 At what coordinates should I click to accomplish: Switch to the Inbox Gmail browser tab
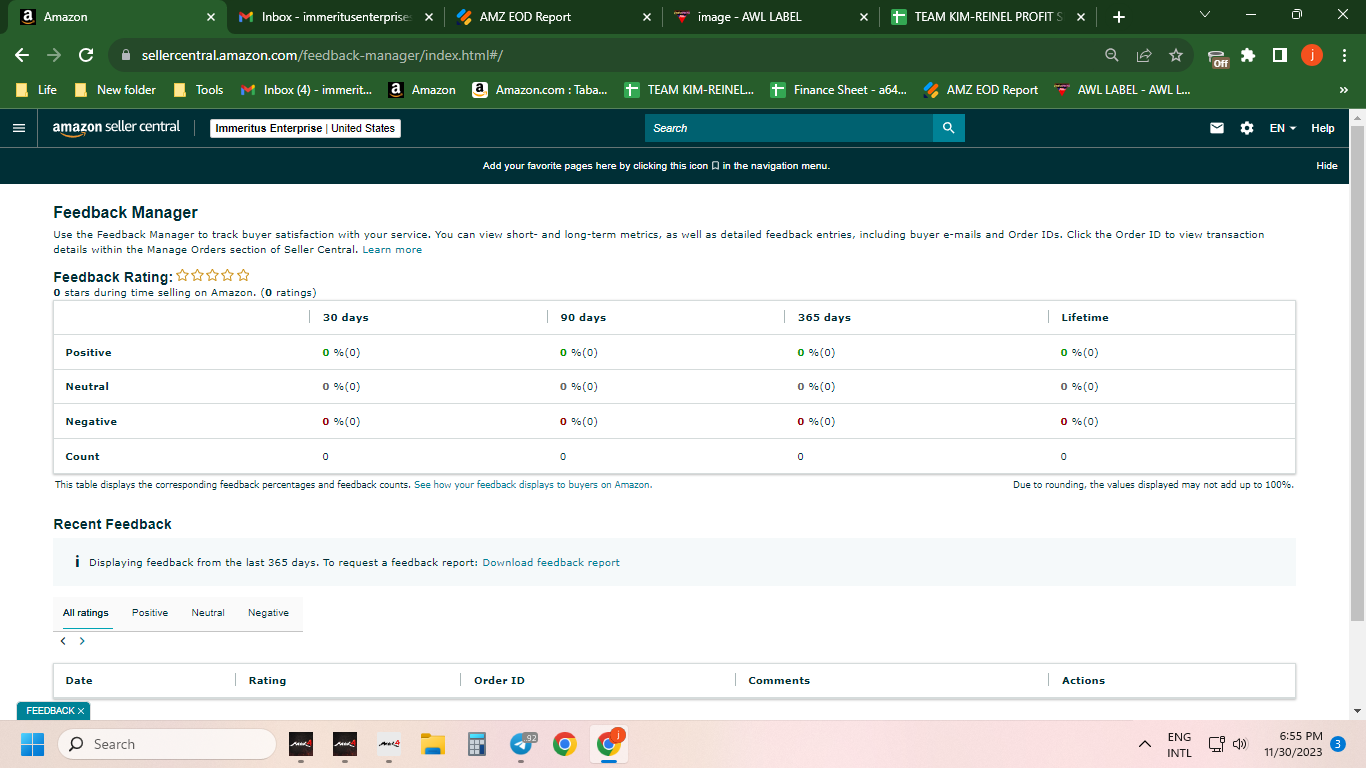click(335, 17)
